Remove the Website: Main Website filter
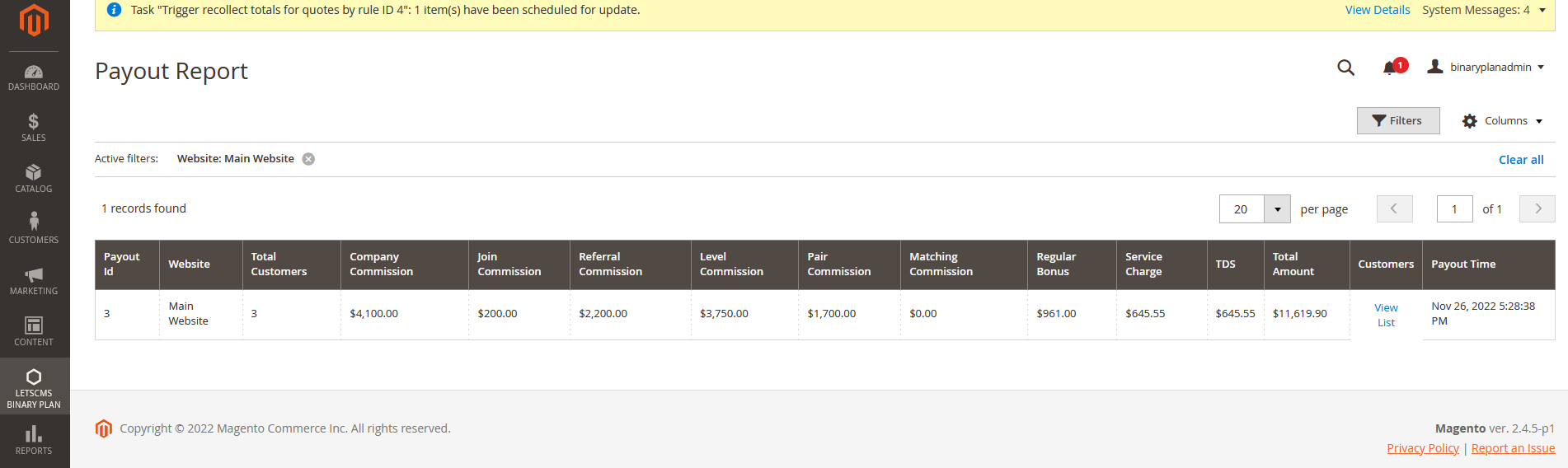The width and height of the screenshot is (1568, 468). tap(308, 159)
